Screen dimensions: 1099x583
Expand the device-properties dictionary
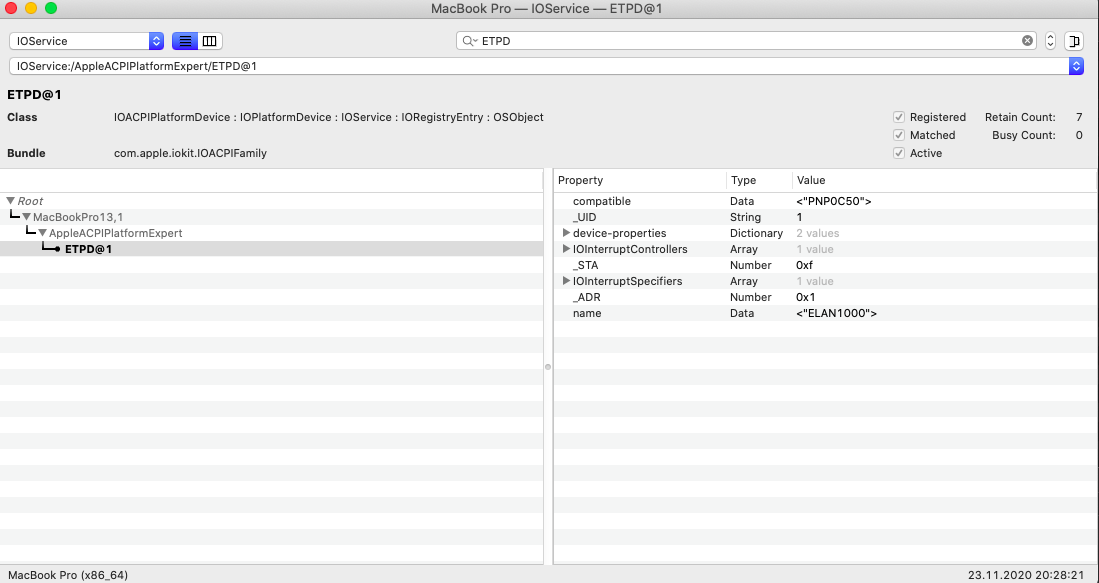[567, 233]
